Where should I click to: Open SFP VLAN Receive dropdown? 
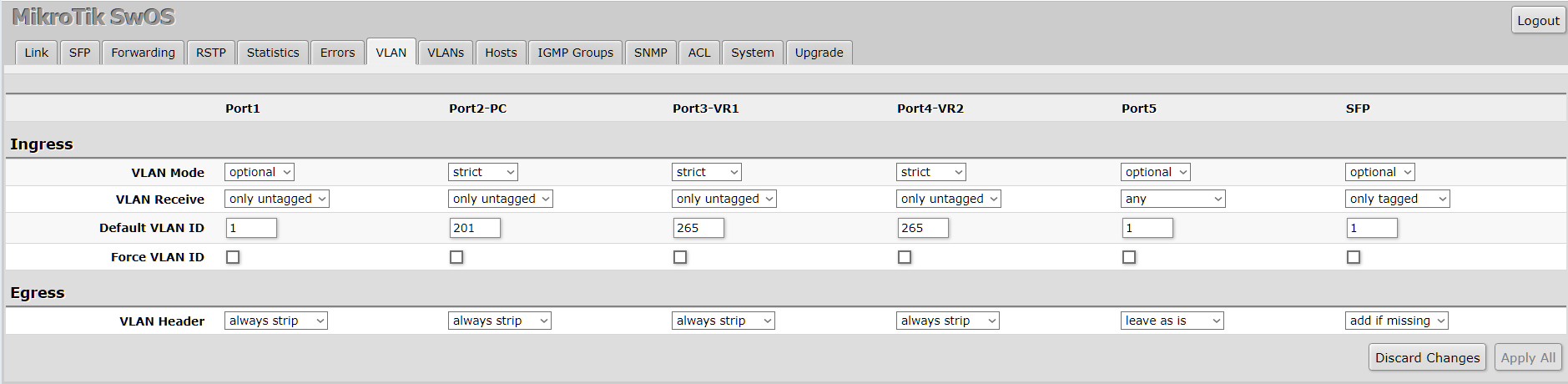[1397, 199]
